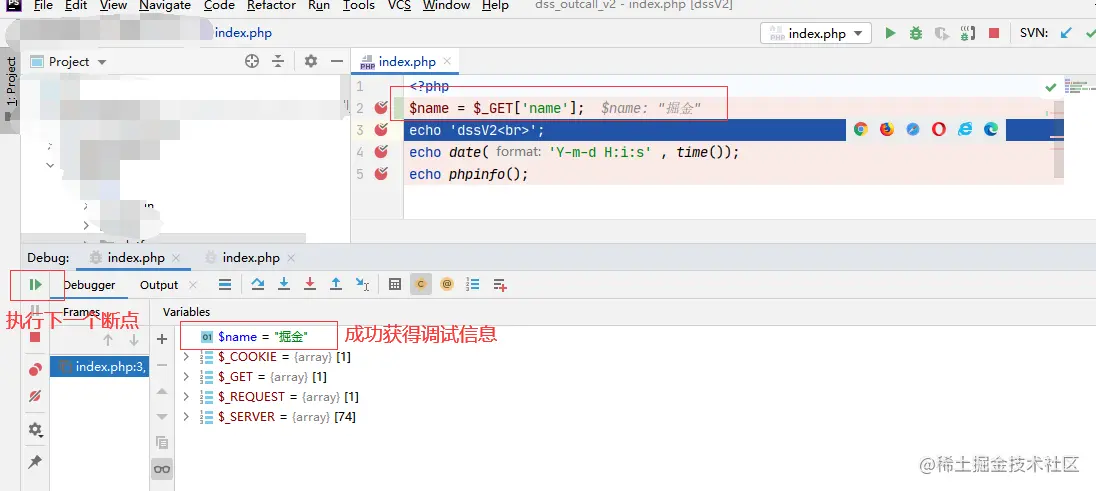The image size is (1096, 491).
Task: Expand the $_COOKIE array variable
Action: [186, 357]
